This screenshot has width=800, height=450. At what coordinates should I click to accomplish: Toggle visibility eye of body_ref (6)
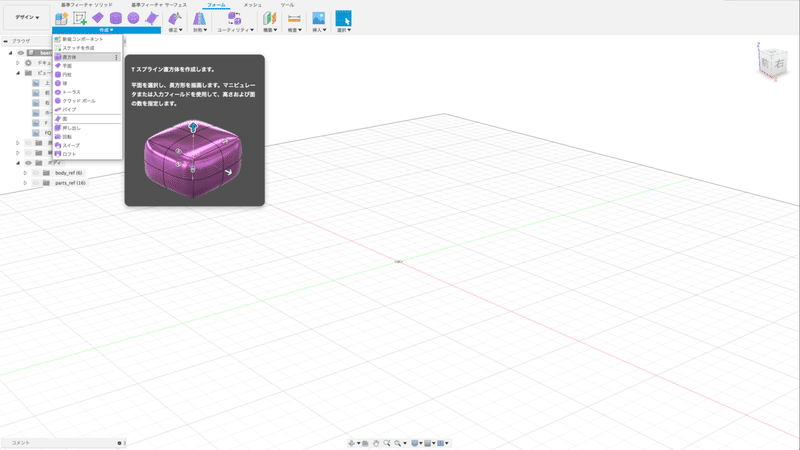(x=36, y=173)
